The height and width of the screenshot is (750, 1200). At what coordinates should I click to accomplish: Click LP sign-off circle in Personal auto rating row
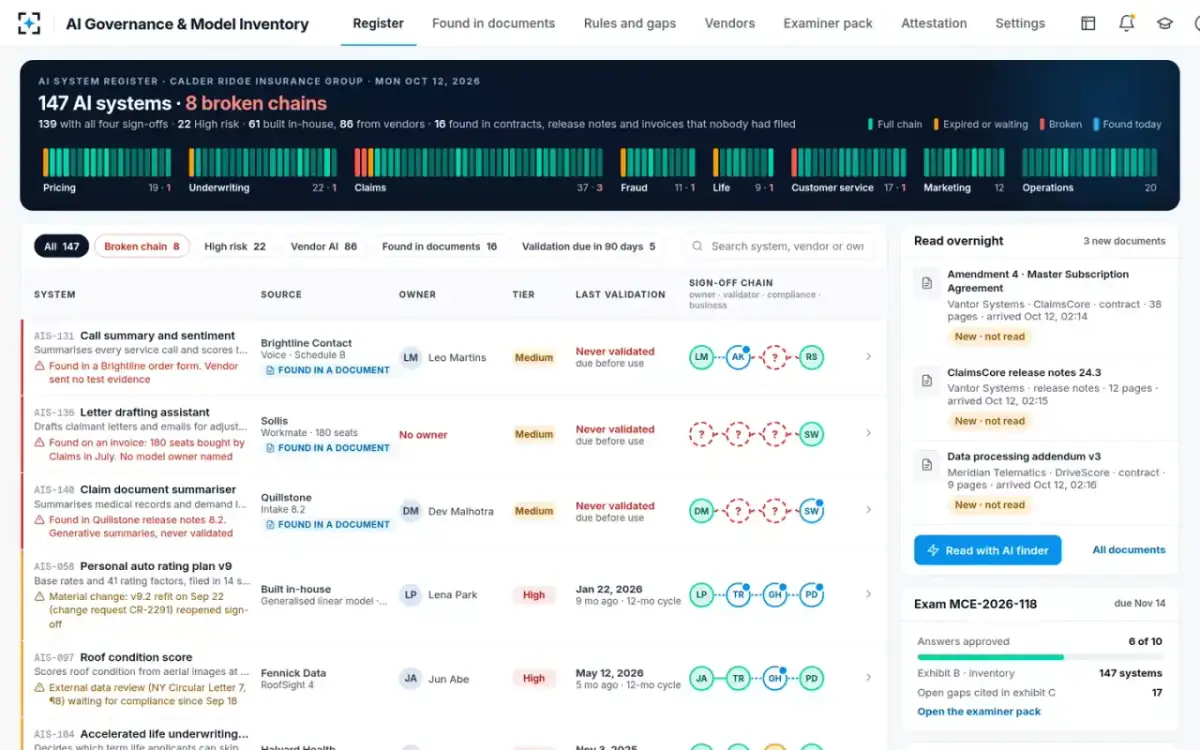tap(702, 595)
